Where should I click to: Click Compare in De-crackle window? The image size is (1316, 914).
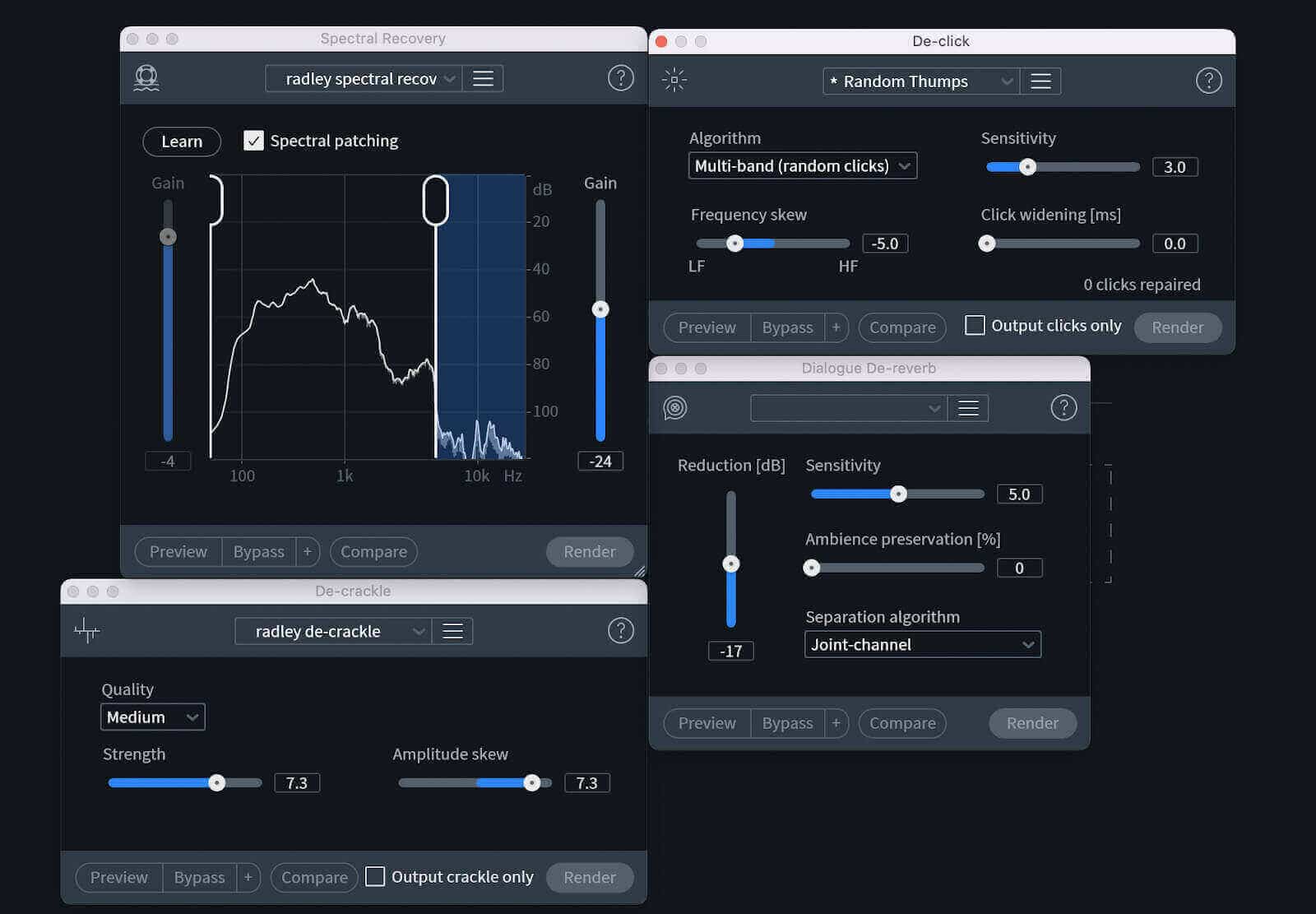pyautogui.click(x=314, y=877)
